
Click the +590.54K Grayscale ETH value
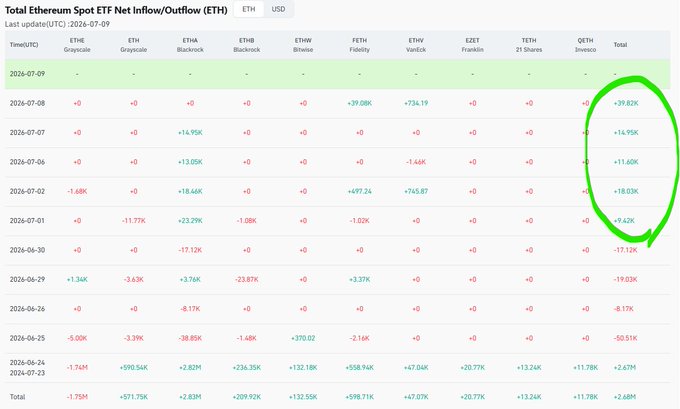pos(134,368)
